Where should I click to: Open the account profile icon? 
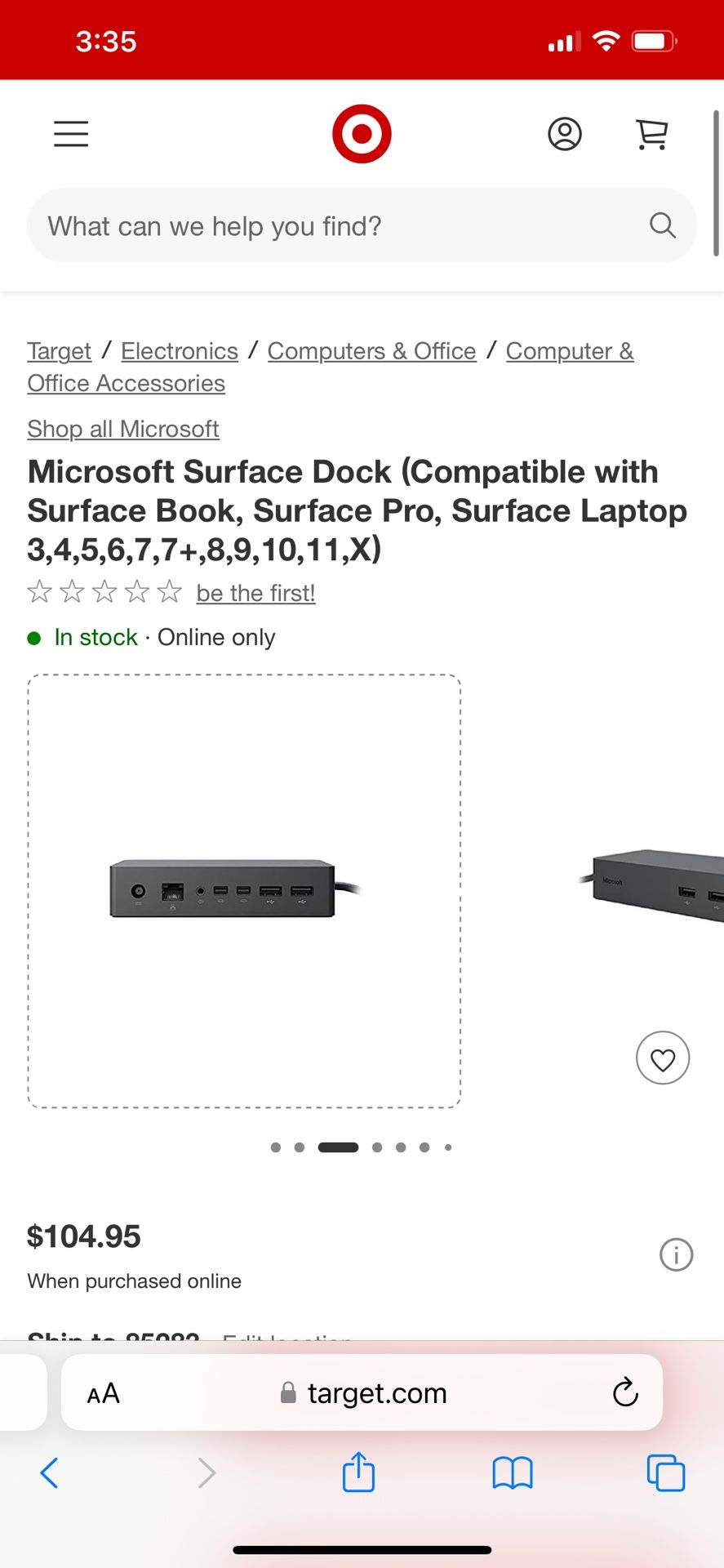click(564, 134)
